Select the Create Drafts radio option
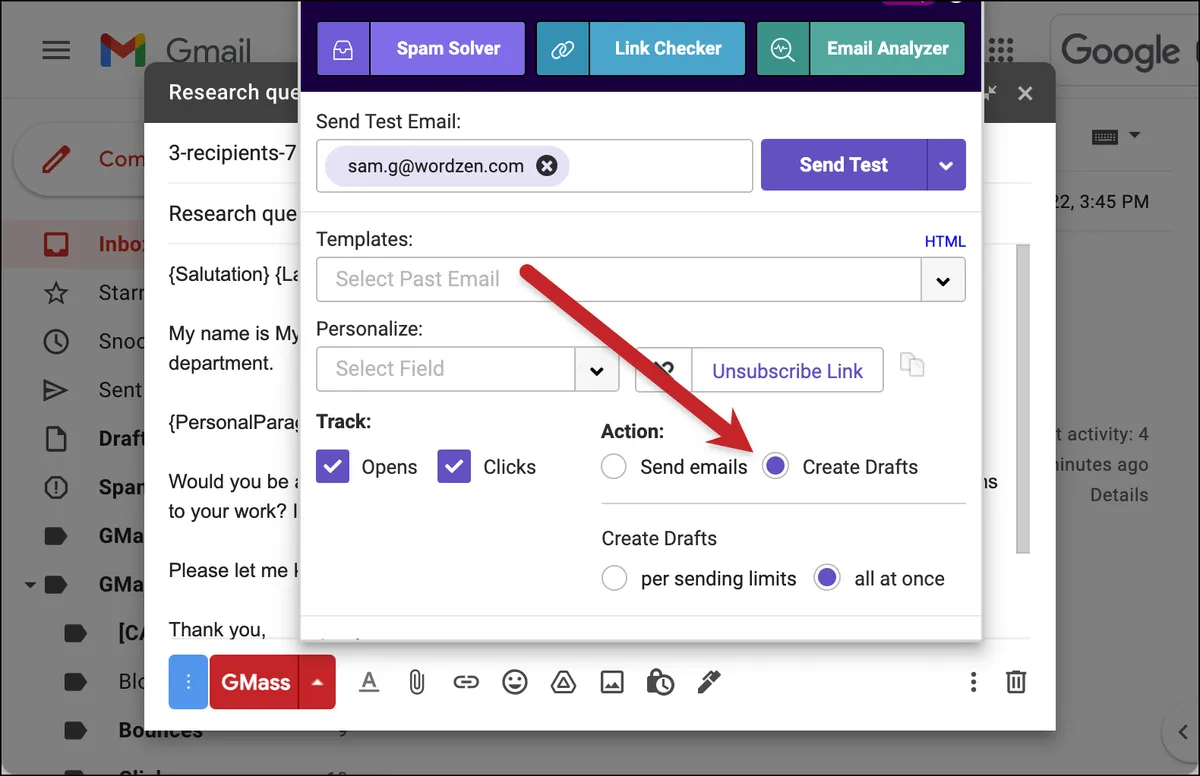1200x776 pixels. (x=775, y=467)
